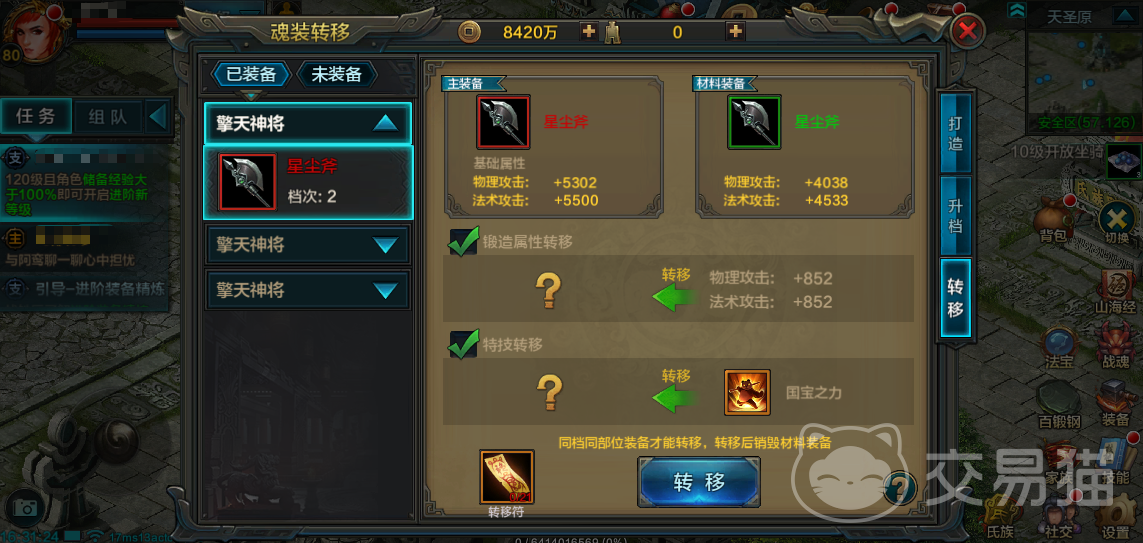Expand the third 擎天神将 list

[x=308, y=290]
